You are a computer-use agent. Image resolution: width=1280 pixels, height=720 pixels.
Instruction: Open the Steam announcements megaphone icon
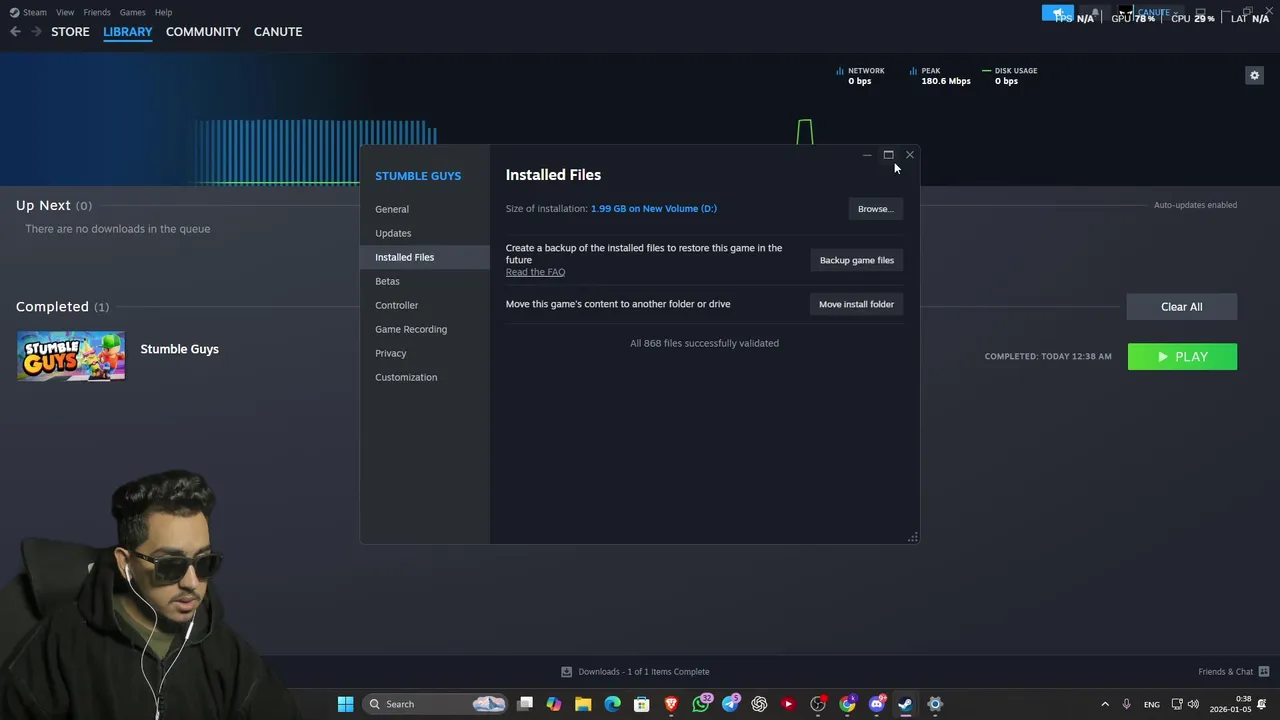pos(1058,13)
